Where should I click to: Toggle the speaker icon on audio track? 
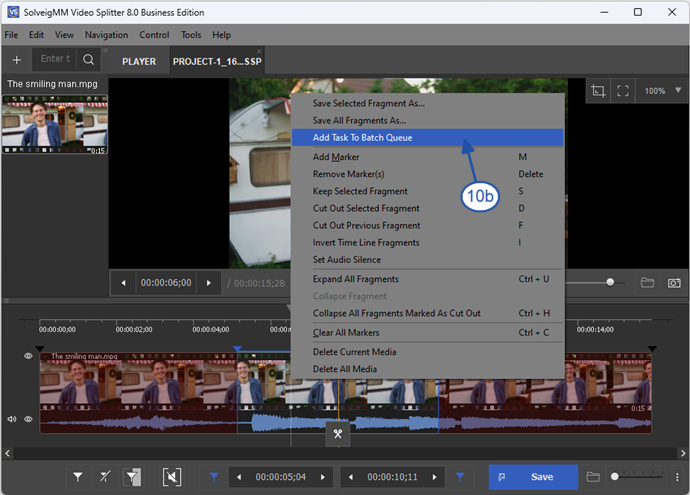(x=12, y=419)
